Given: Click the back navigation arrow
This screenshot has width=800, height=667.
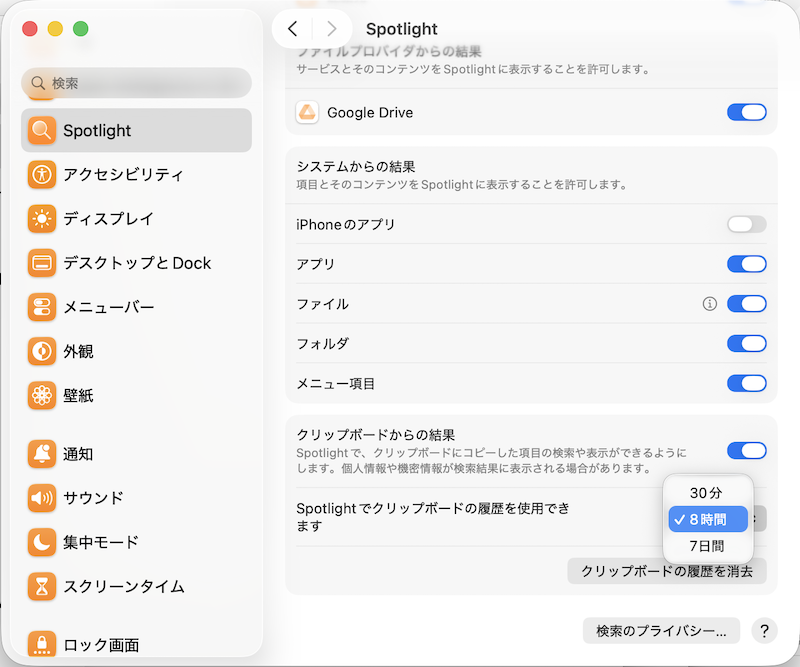Looking at the screenshot, I should 292,29.
